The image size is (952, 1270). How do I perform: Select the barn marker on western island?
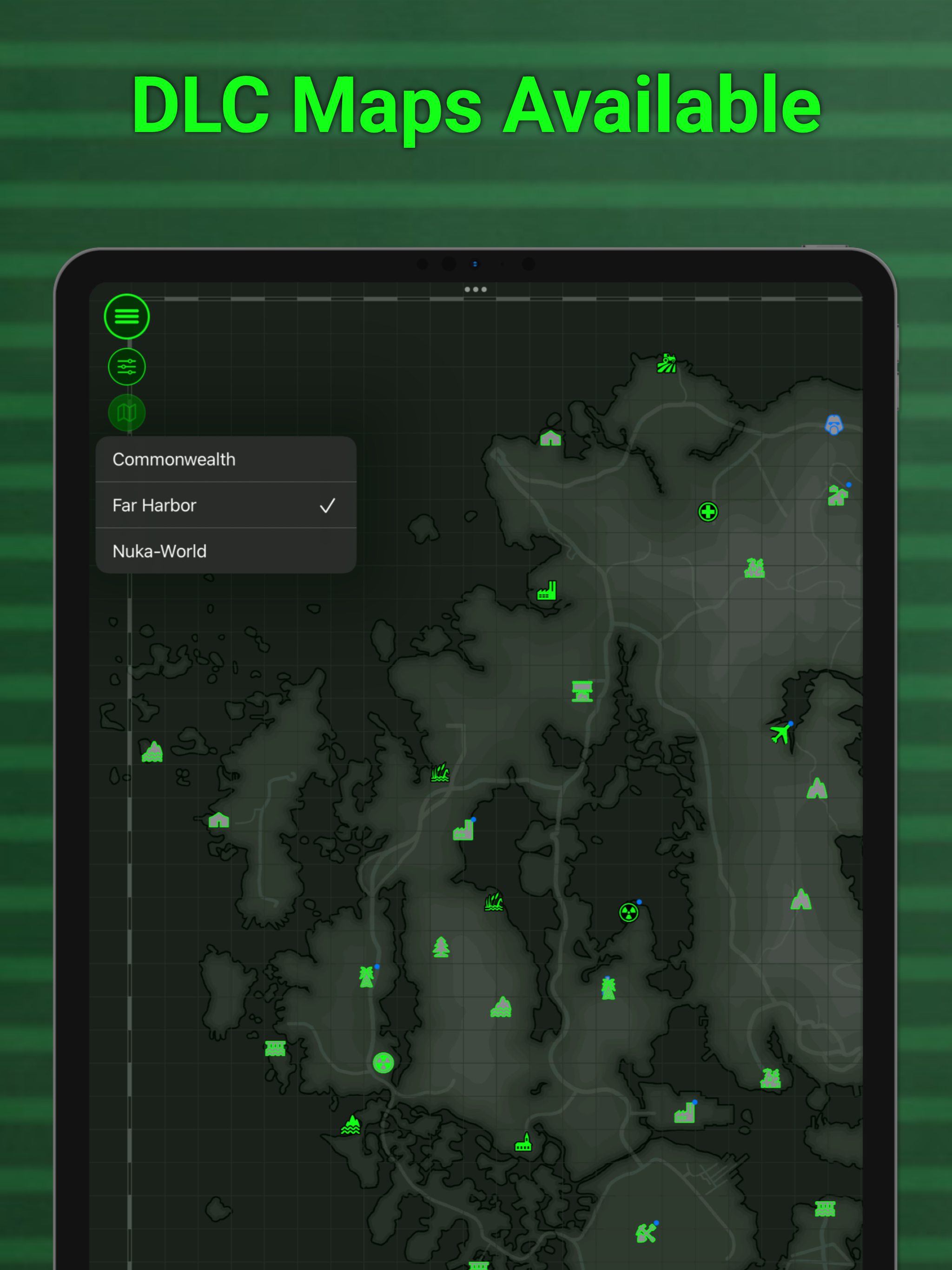[219, 819]
